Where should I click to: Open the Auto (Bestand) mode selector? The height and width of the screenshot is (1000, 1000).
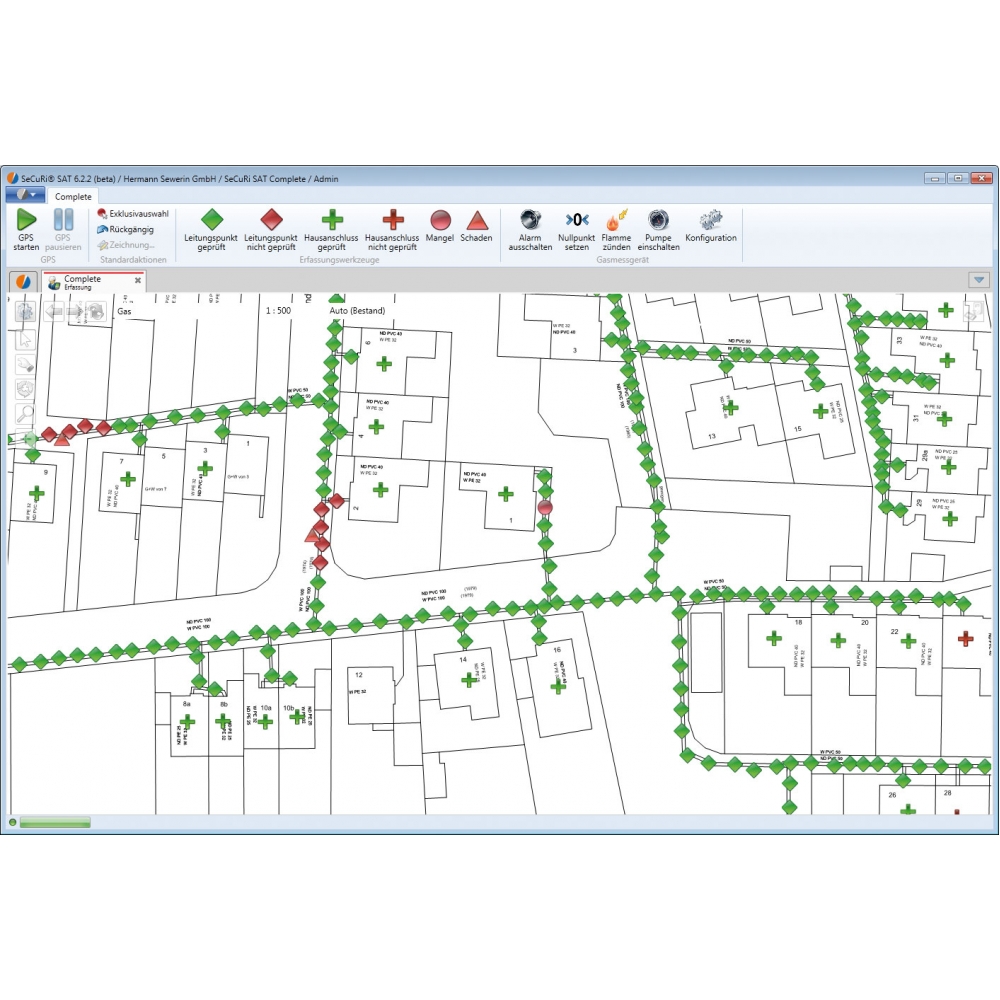coord(357,311)
